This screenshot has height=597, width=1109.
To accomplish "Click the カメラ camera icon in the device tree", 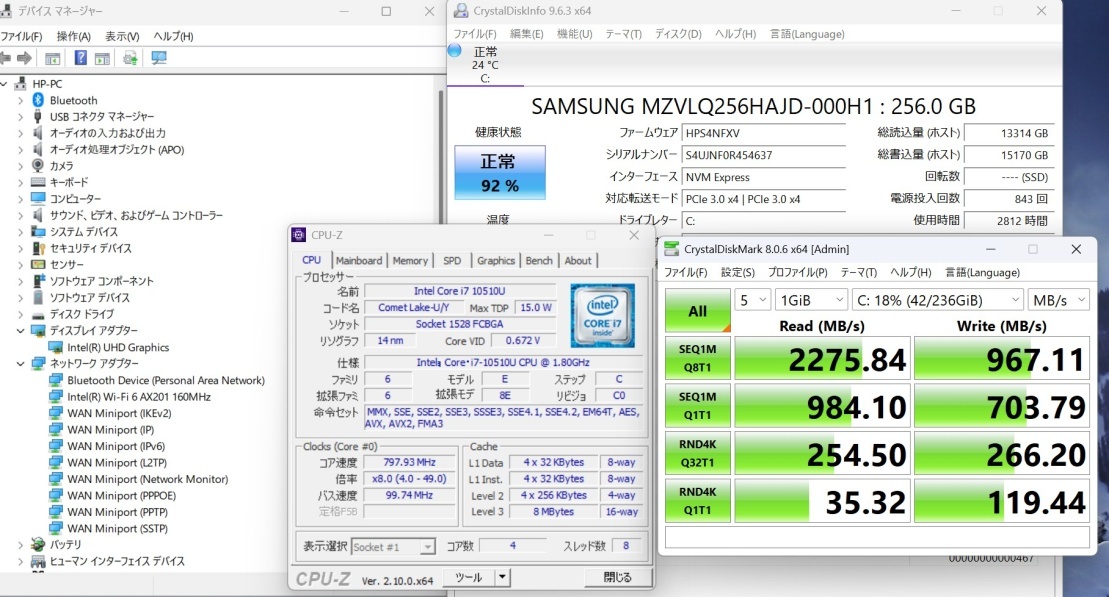I will tap(38, 166).
